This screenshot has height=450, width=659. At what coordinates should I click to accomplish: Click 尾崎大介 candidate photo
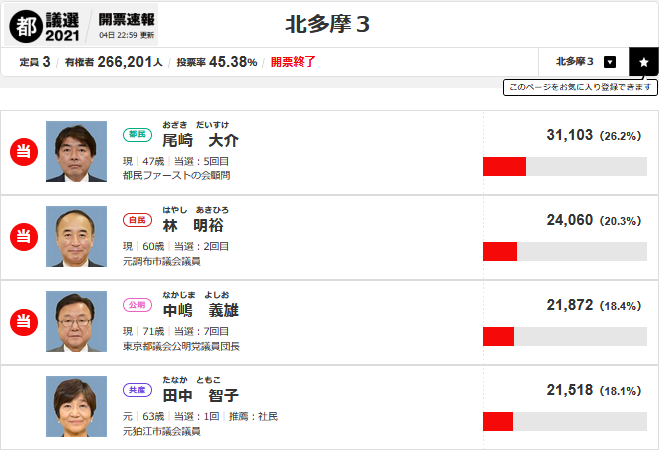pos(76,151)
